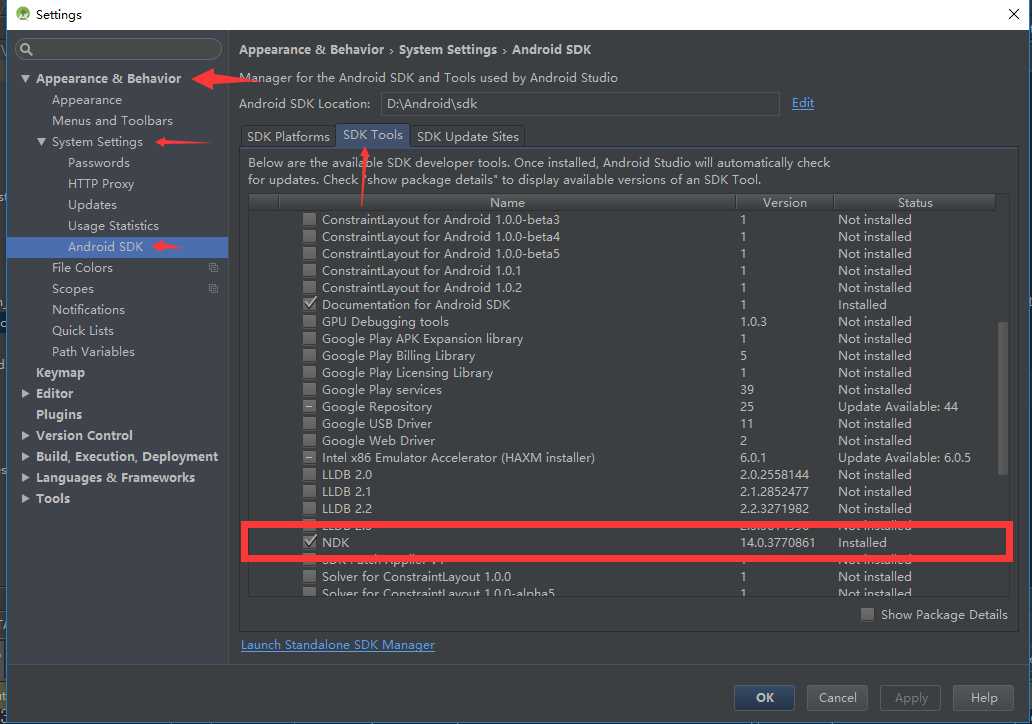Click the Help button
The width and height of the screenshot is (1032, 724).
(x=983, y=697)
